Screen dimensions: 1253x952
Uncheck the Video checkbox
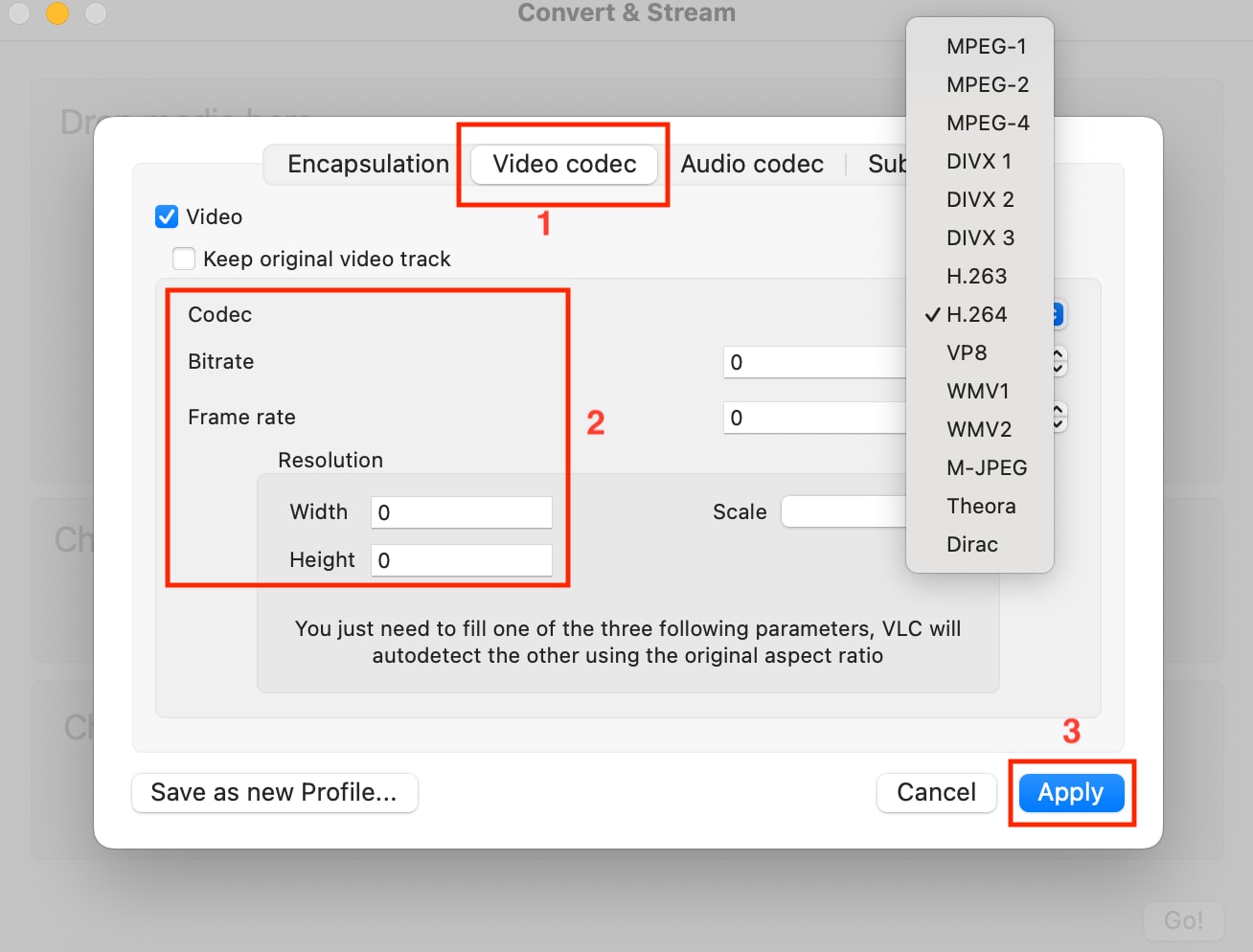click(167, 216)
